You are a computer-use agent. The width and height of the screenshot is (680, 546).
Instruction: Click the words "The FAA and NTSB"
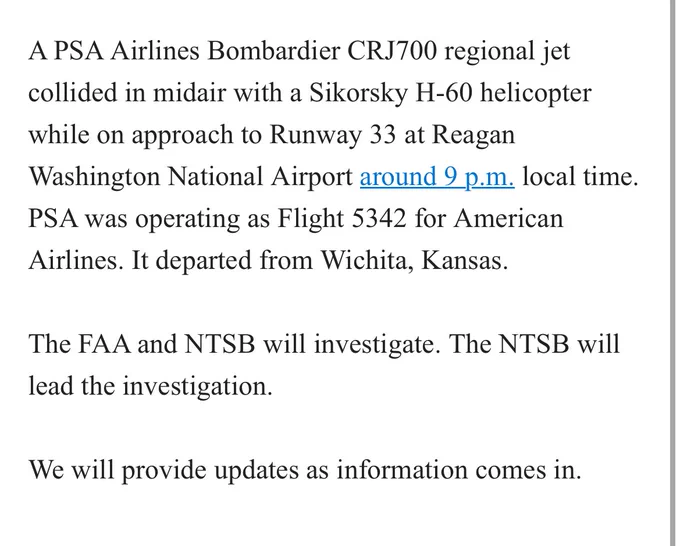coord(142,344)
